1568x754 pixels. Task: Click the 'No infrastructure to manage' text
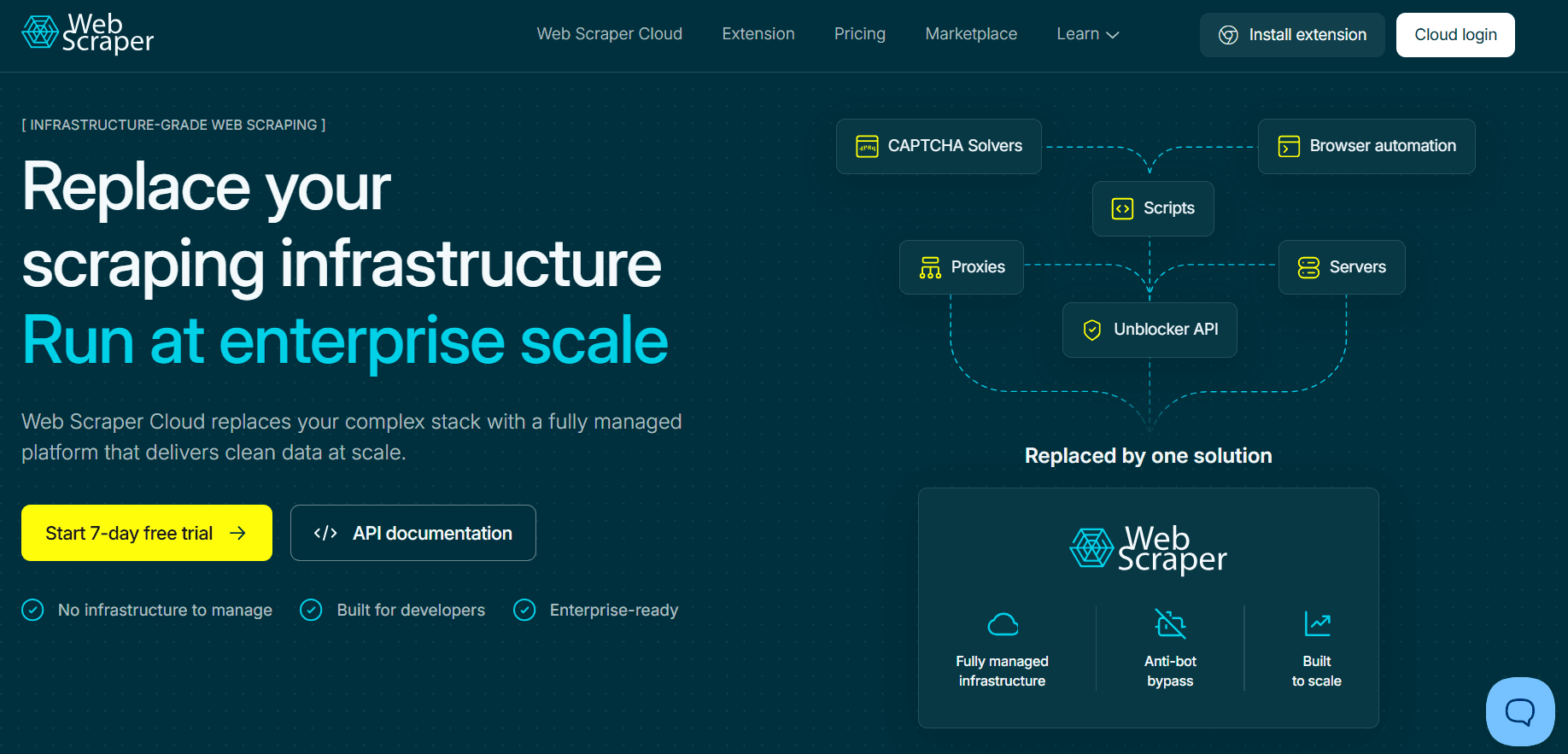point(165,610)
